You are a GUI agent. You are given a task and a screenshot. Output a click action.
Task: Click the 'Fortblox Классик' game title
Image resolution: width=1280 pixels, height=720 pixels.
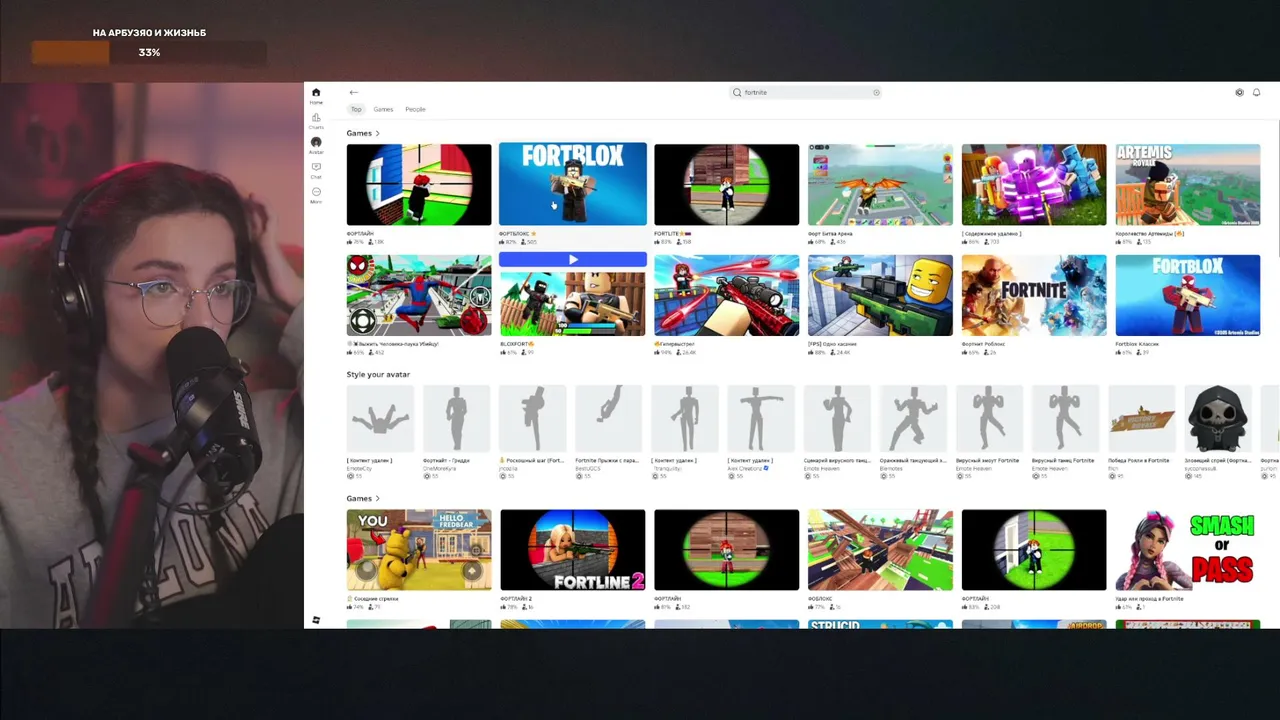pos(1137,344)
